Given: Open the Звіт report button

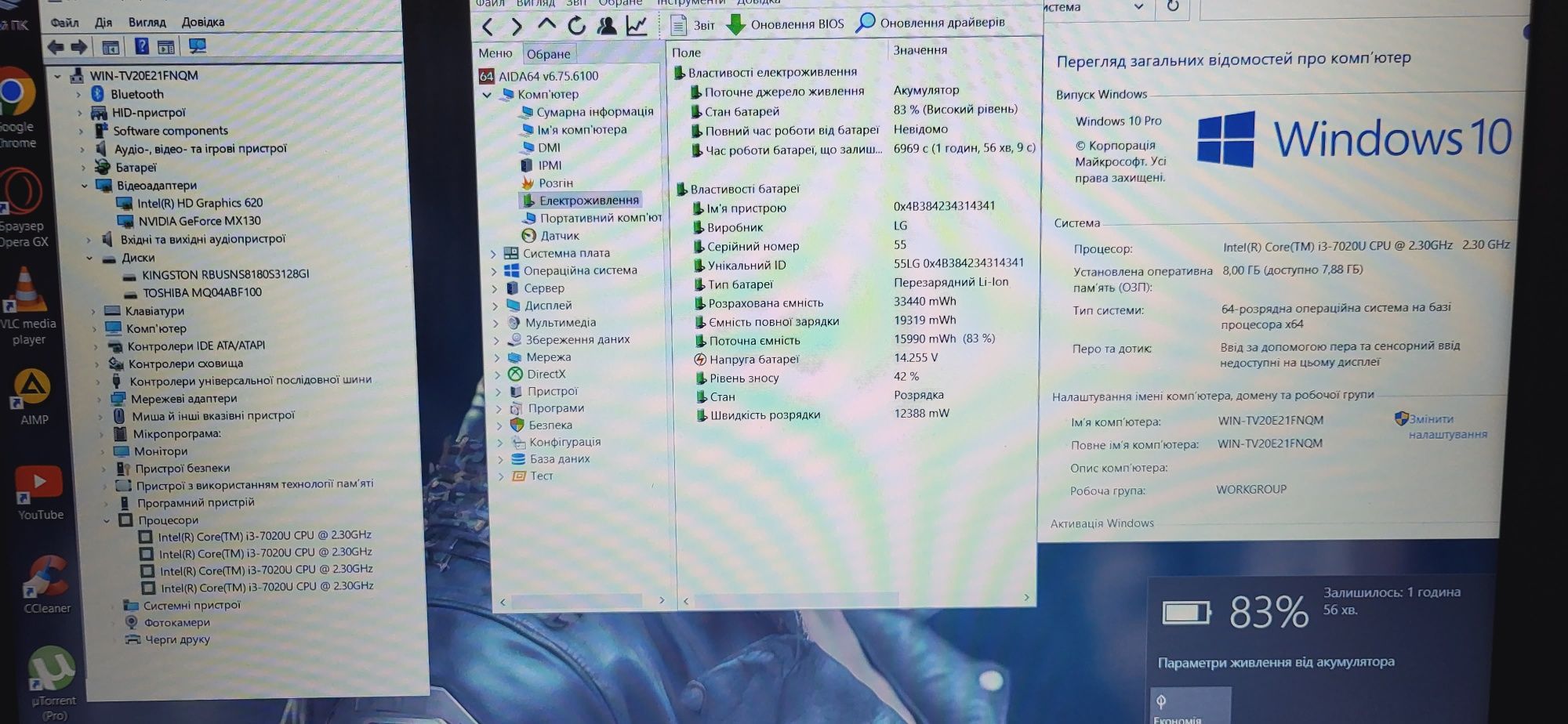Looking at the screenshot, I should pyautogui.click(x=692, y=25).
